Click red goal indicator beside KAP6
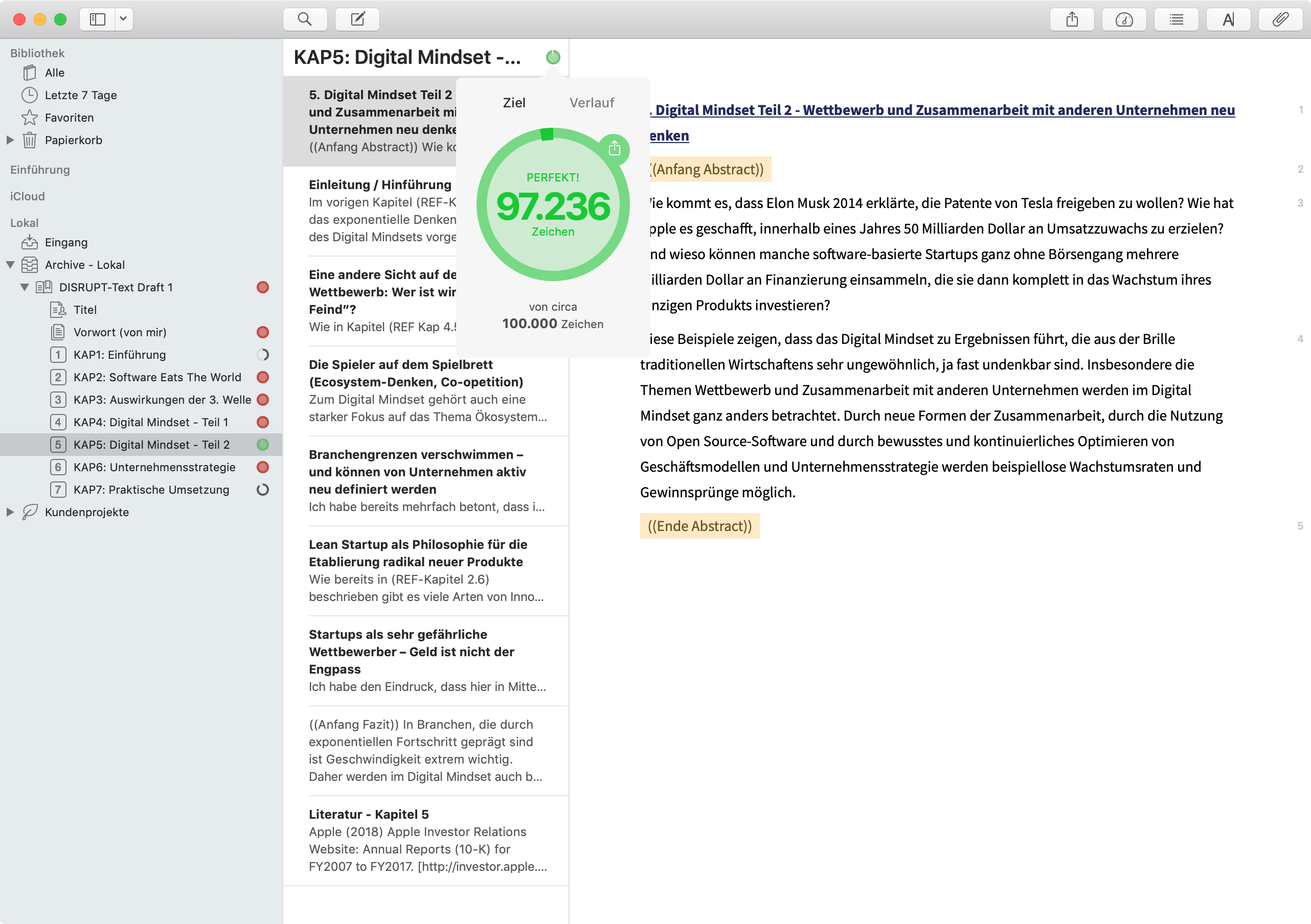The width and height of the screenshot is (1311, 924). [x=263, y=467]
